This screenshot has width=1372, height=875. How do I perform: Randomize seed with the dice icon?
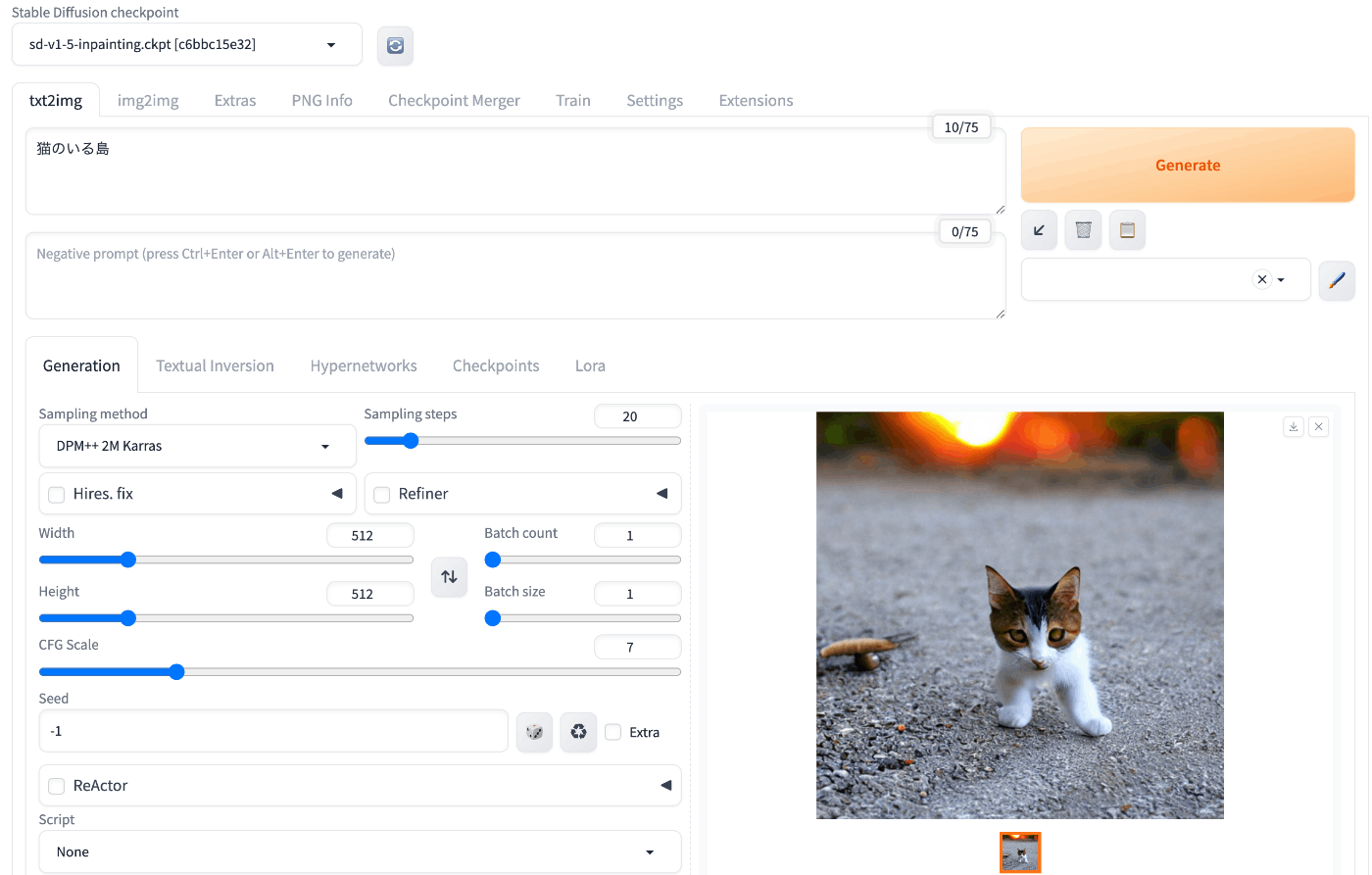(534, 732)
